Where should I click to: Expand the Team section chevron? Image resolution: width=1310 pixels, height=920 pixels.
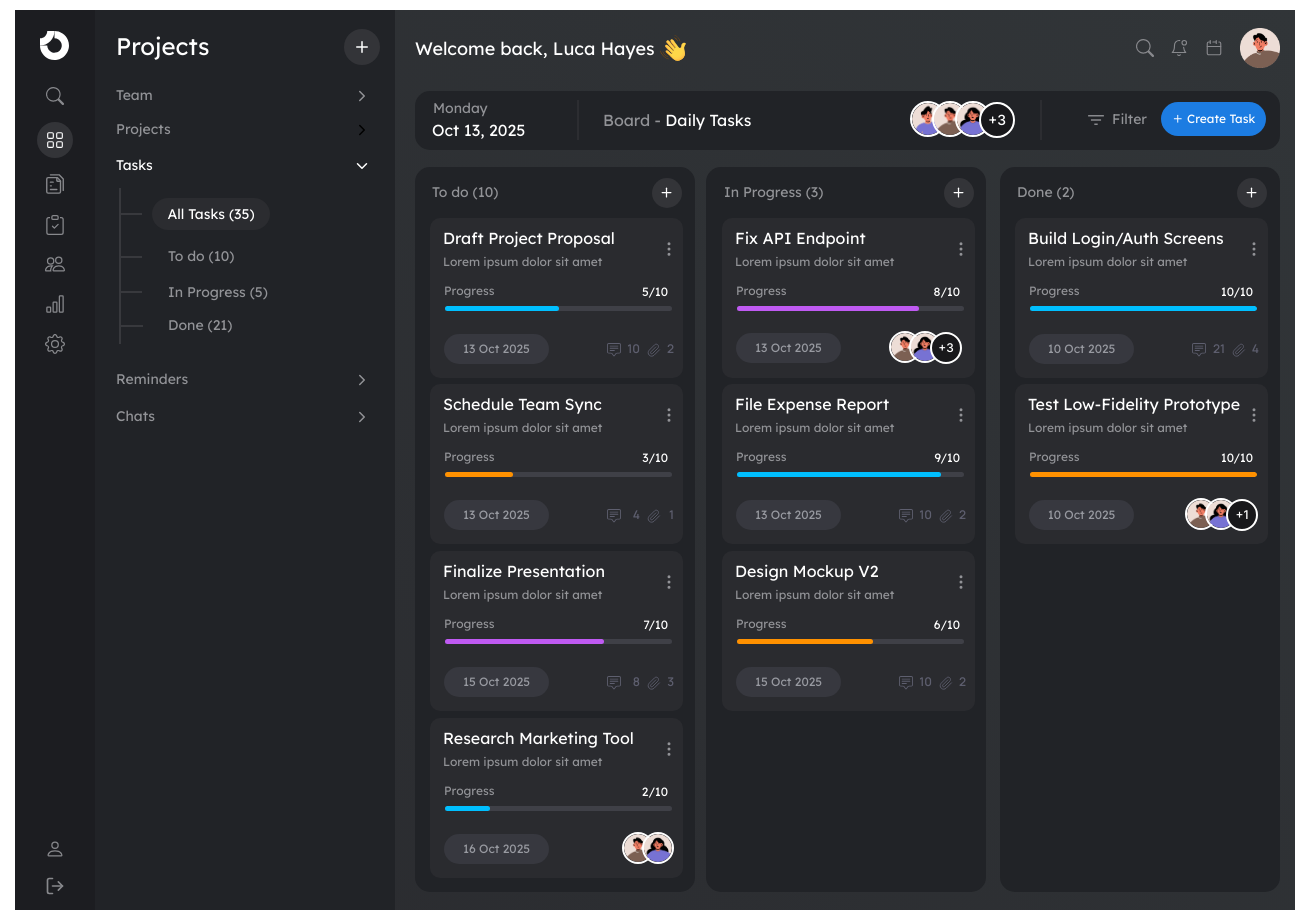coord(362,96)
